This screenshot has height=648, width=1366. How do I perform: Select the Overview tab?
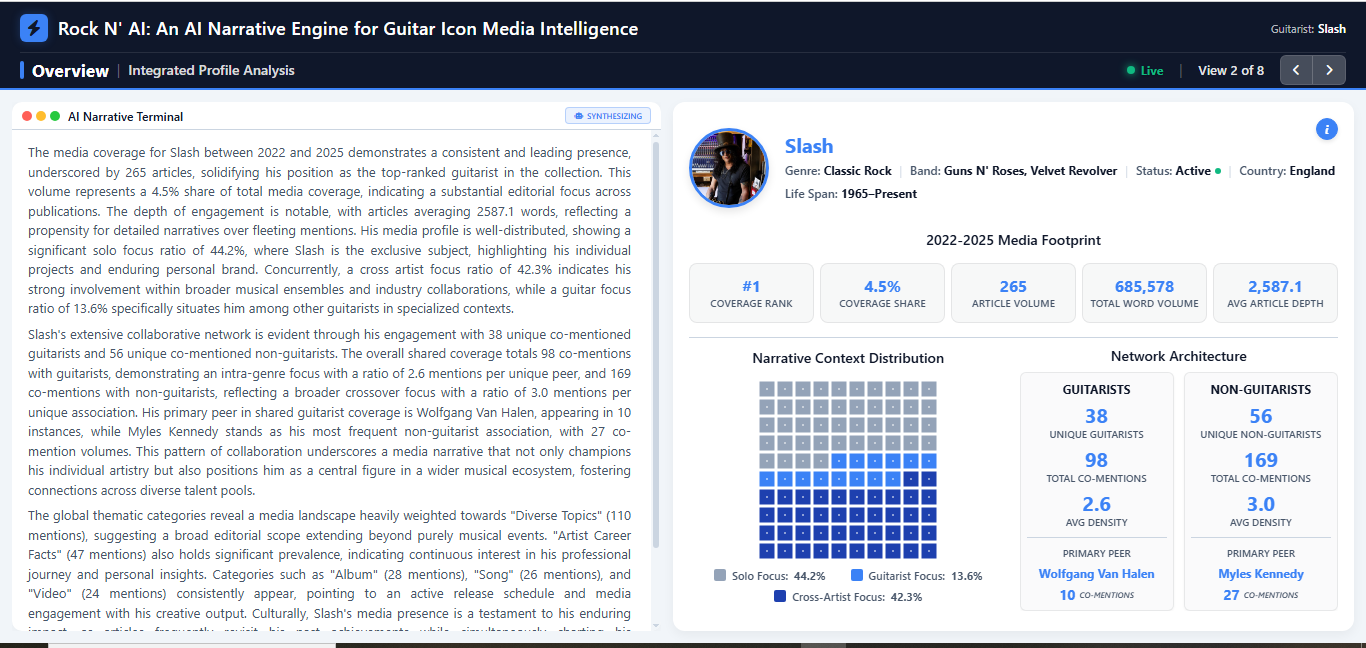click(70, 70)
